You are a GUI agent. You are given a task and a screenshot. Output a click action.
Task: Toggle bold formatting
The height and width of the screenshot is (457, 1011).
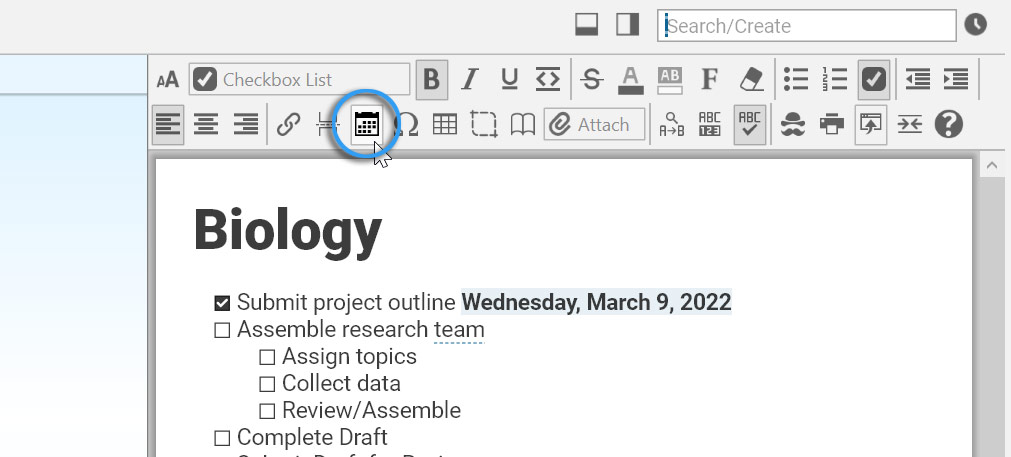[x=432, y=79]
